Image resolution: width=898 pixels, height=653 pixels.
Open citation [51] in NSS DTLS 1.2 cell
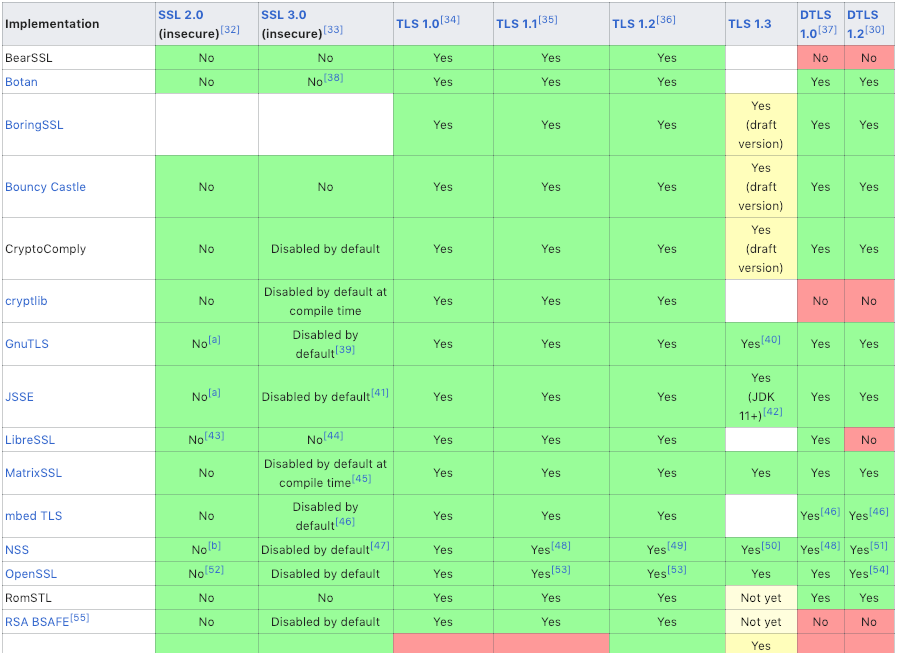point(879,545)
